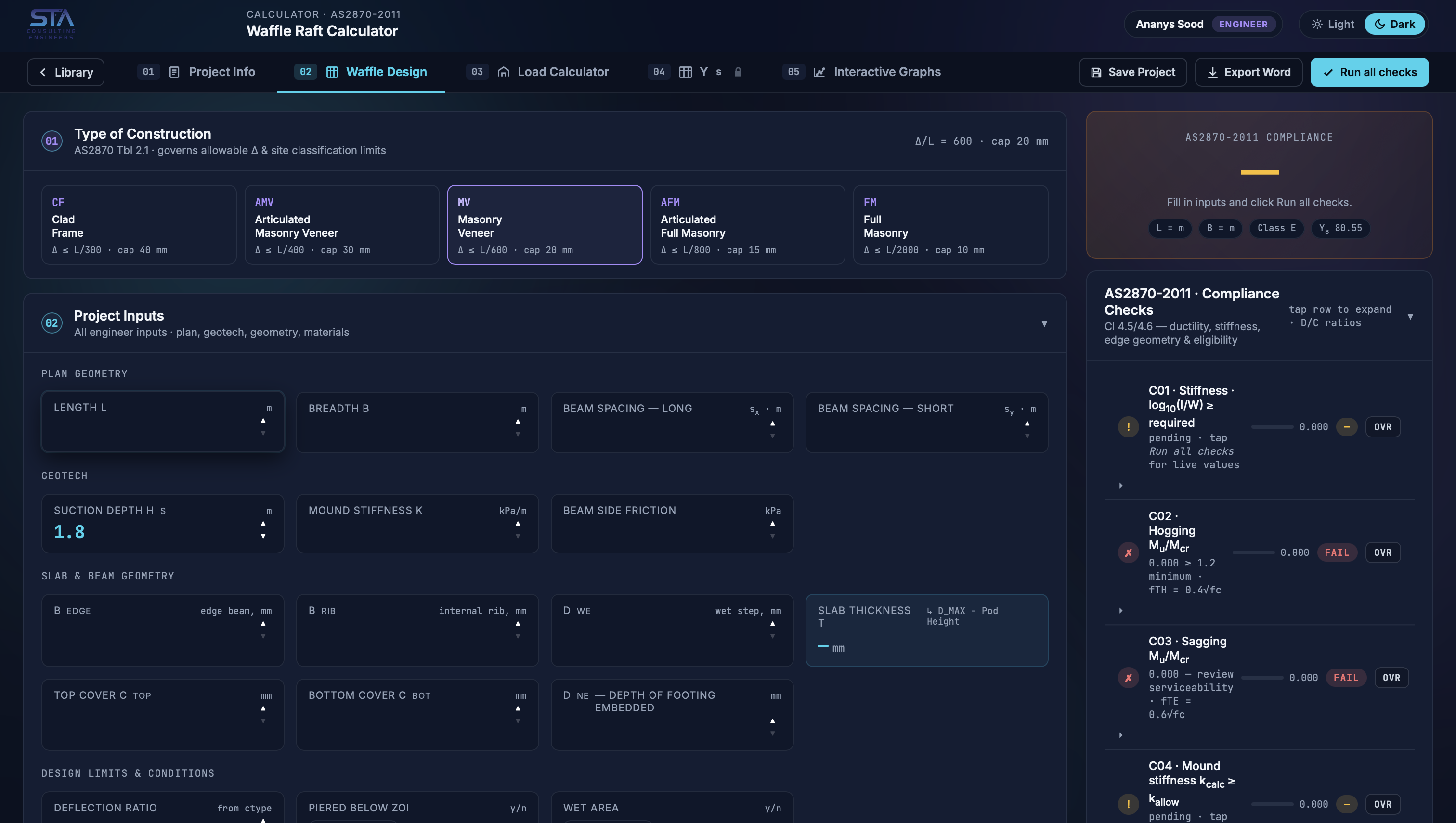1456x823 pixels.
Task: Expand the C03 Sagging row triangle
Action: coord(1121,735)
